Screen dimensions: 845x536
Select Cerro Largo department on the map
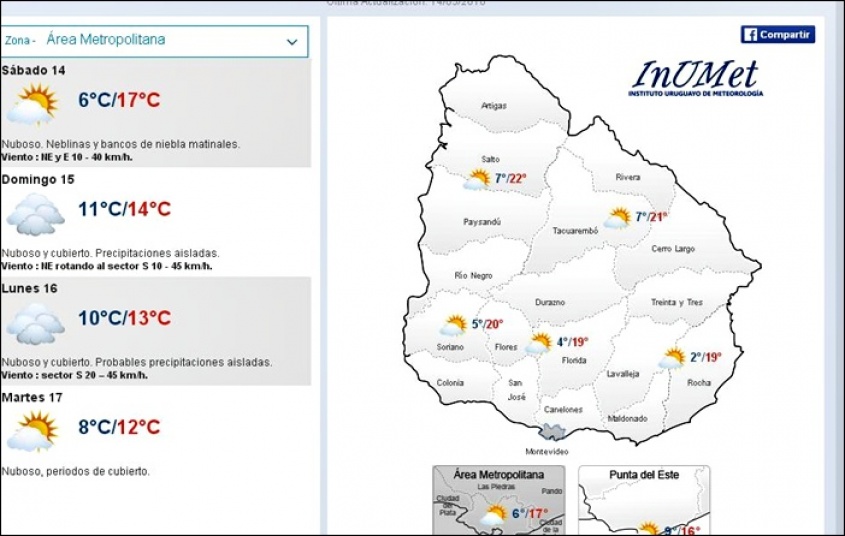point(672,249)
